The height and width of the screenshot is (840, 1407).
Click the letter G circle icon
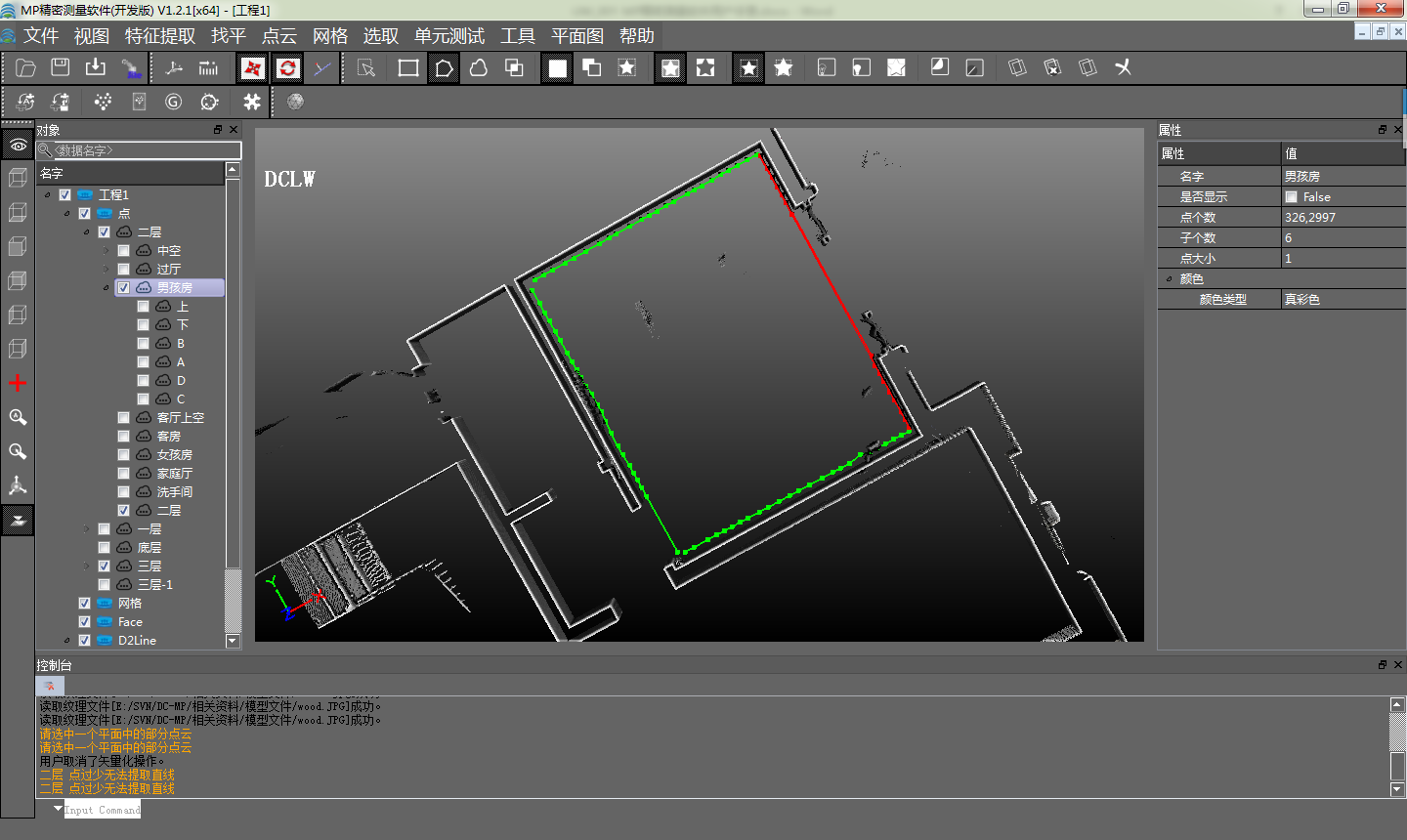pos(174,102)
